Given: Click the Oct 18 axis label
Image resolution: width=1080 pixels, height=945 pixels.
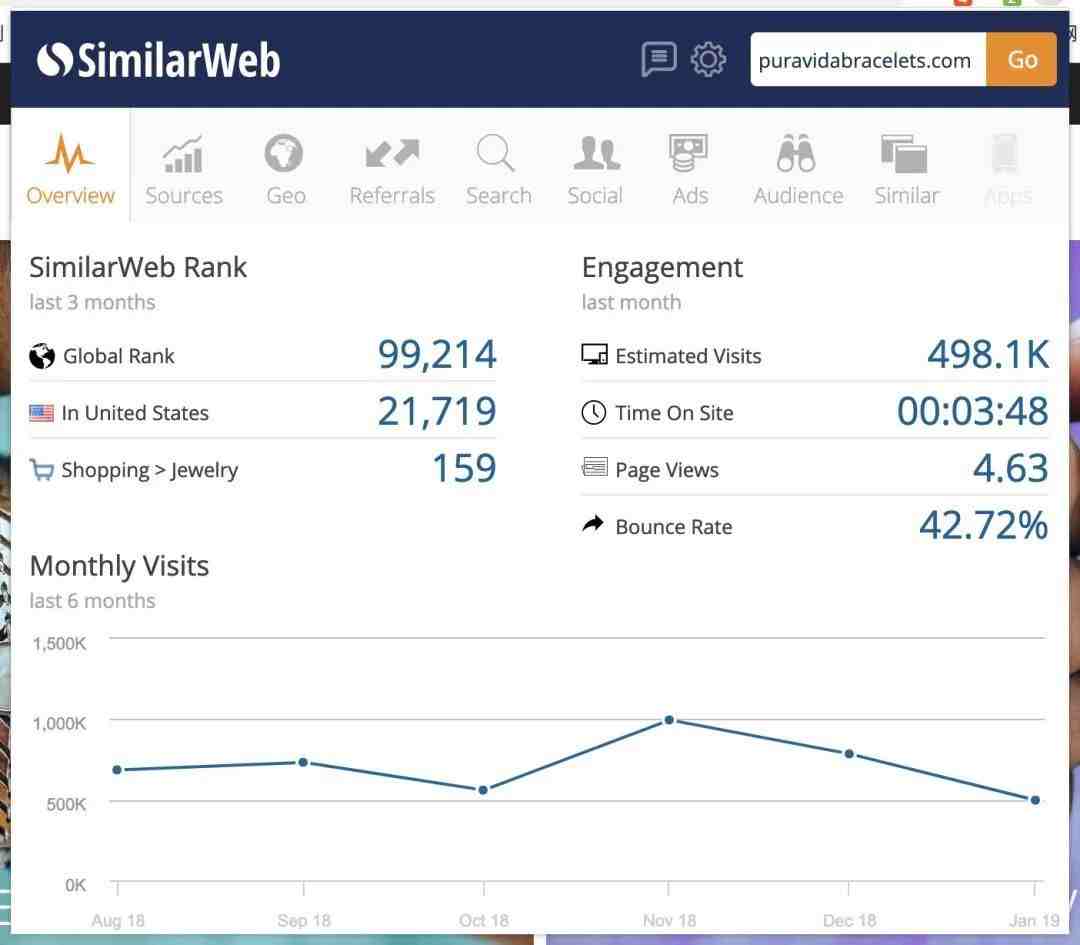Looking at the screenshot, I should point(484,921).
